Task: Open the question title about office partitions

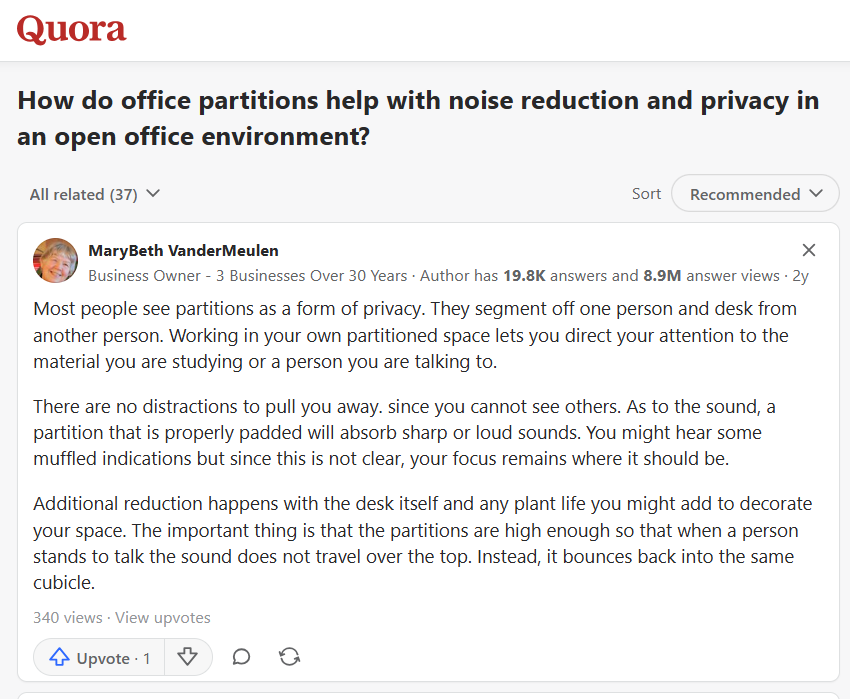Action: click(x=418, y=118)
